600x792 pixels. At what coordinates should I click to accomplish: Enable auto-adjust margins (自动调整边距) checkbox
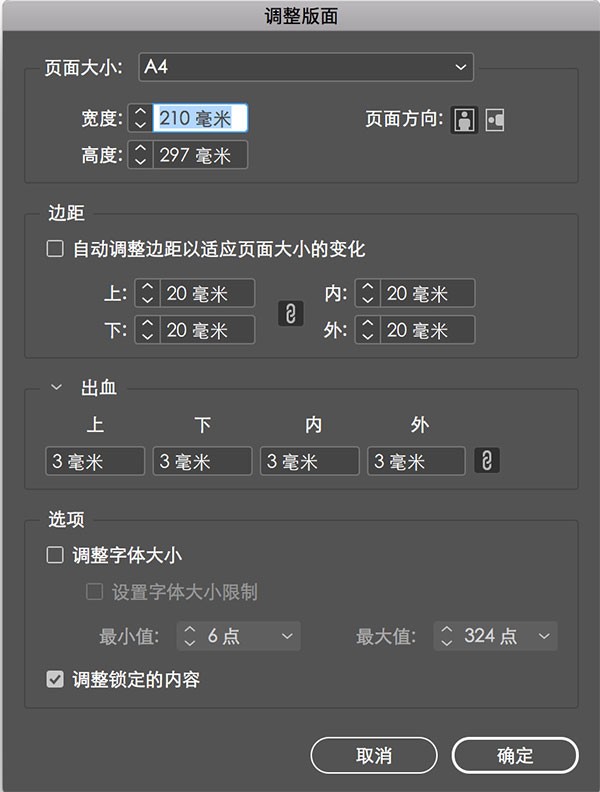[55, 249]
